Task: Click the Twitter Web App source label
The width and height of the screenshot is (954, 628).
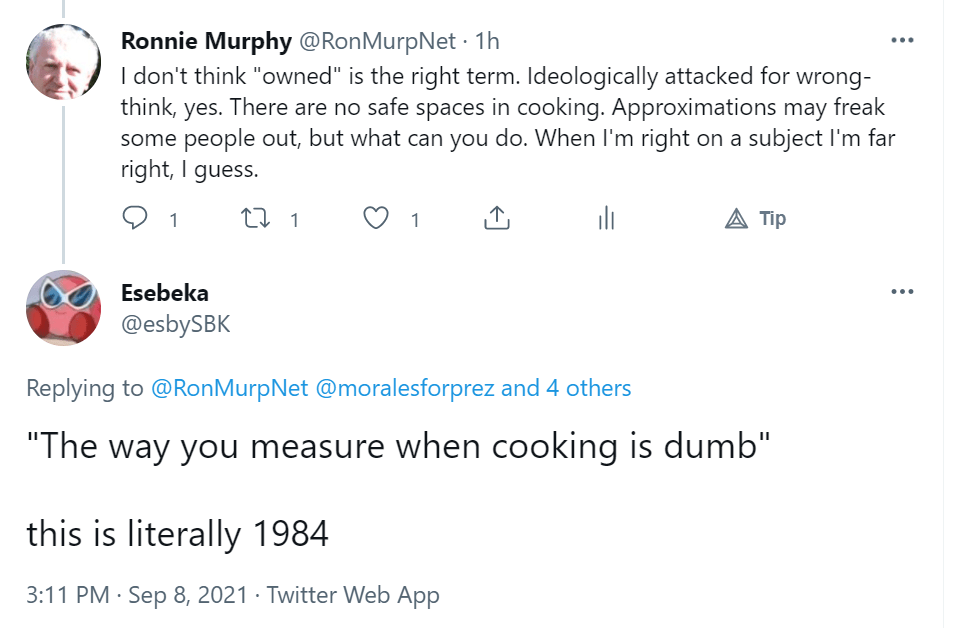Action: (353, 595)
